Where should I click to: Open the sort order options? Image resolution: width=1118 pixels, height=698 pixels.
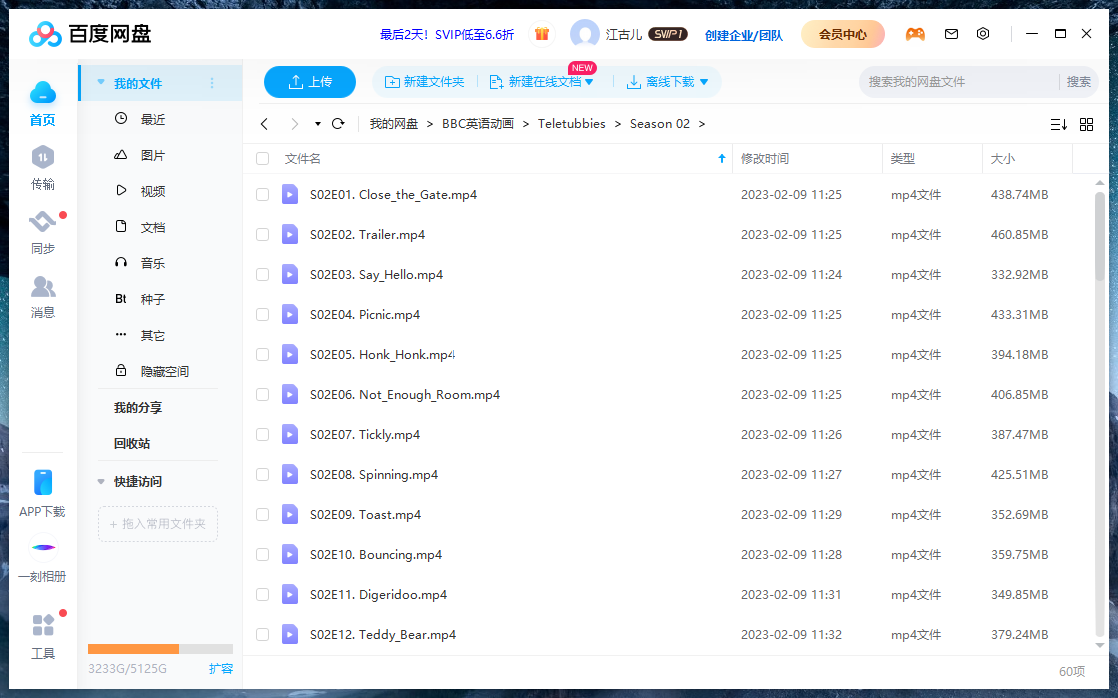pos(1058,124)
